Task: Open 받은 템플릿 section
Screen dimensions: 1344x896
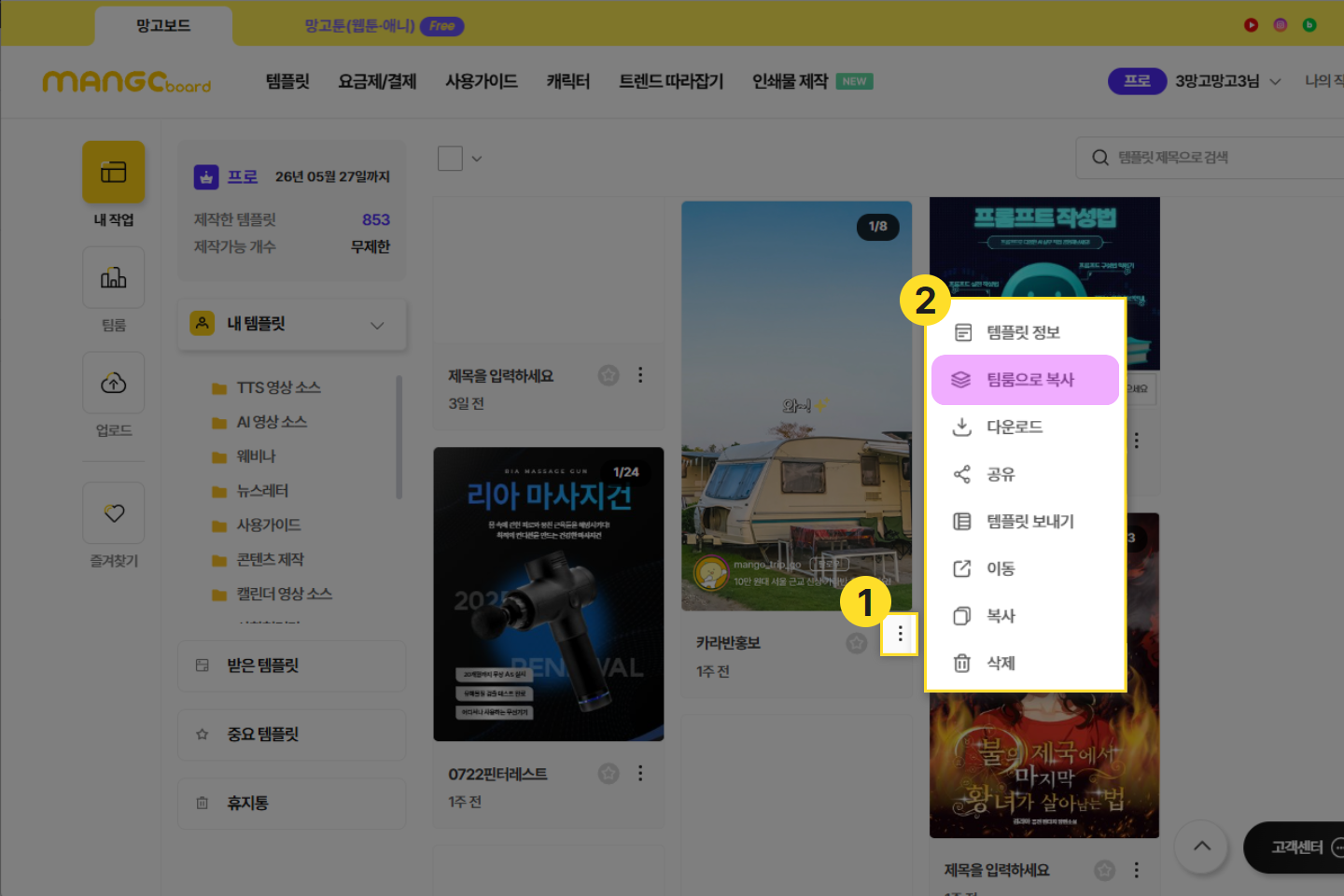Action: [291, 665]
